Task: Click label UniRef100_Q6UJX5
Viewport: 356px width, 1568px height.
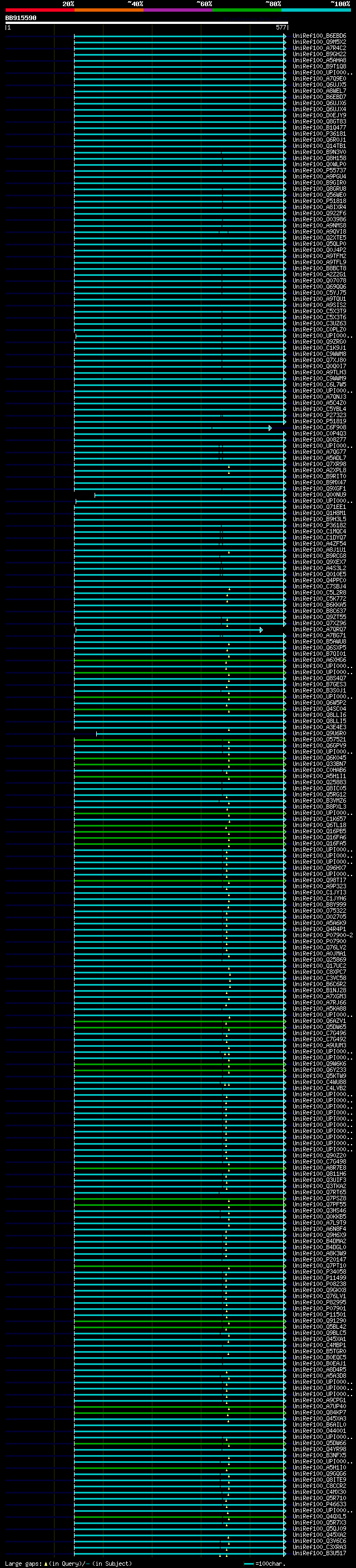Action: [319, 85]
